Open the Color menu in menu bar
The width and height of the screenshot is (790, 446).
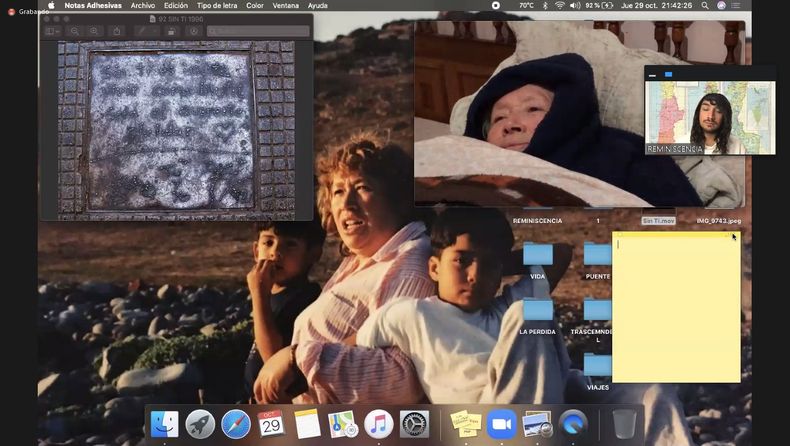(255, 5)
